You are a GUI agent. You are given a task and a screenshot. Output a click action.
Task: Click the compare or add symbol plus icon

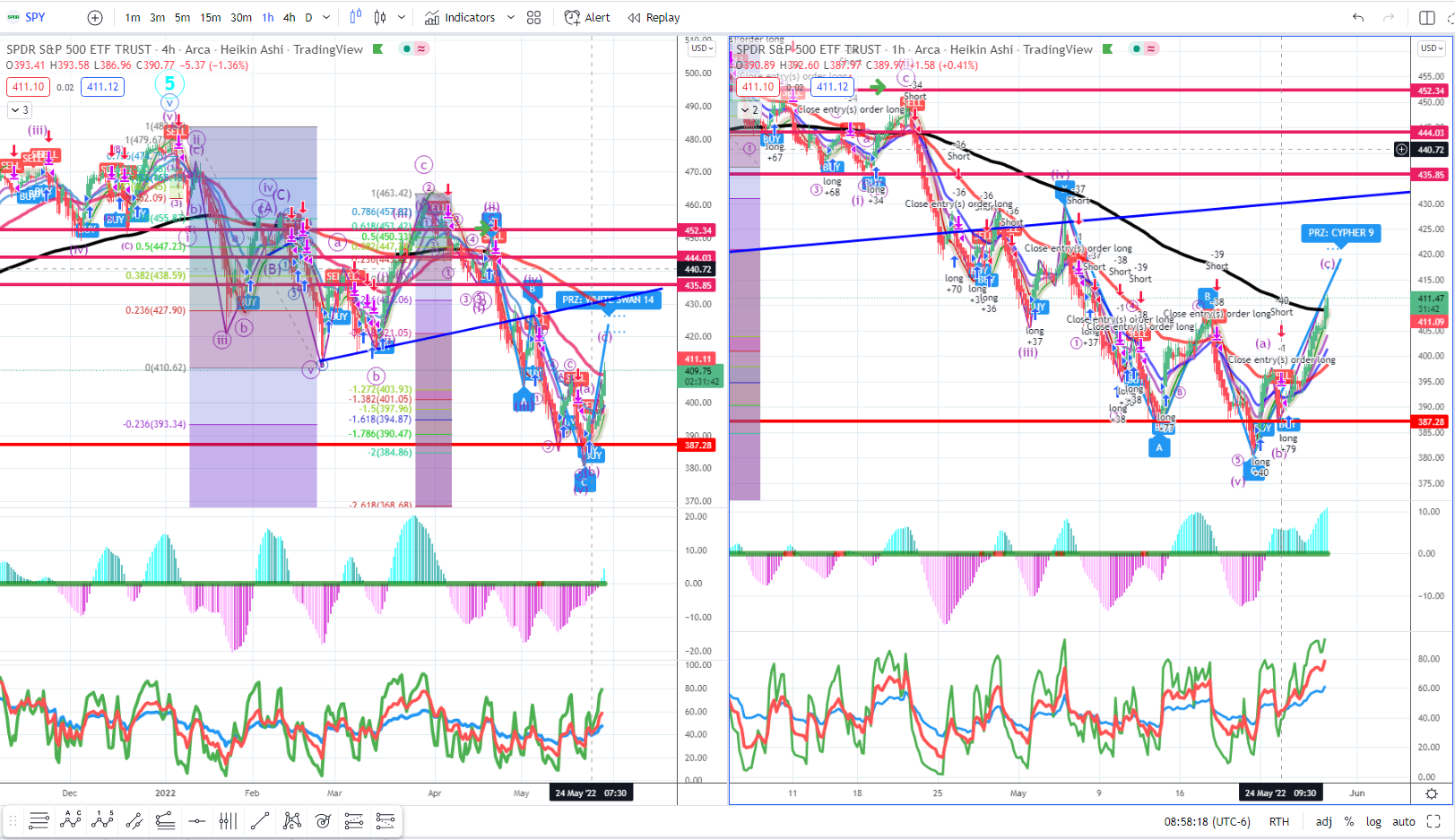pos(95,17)
